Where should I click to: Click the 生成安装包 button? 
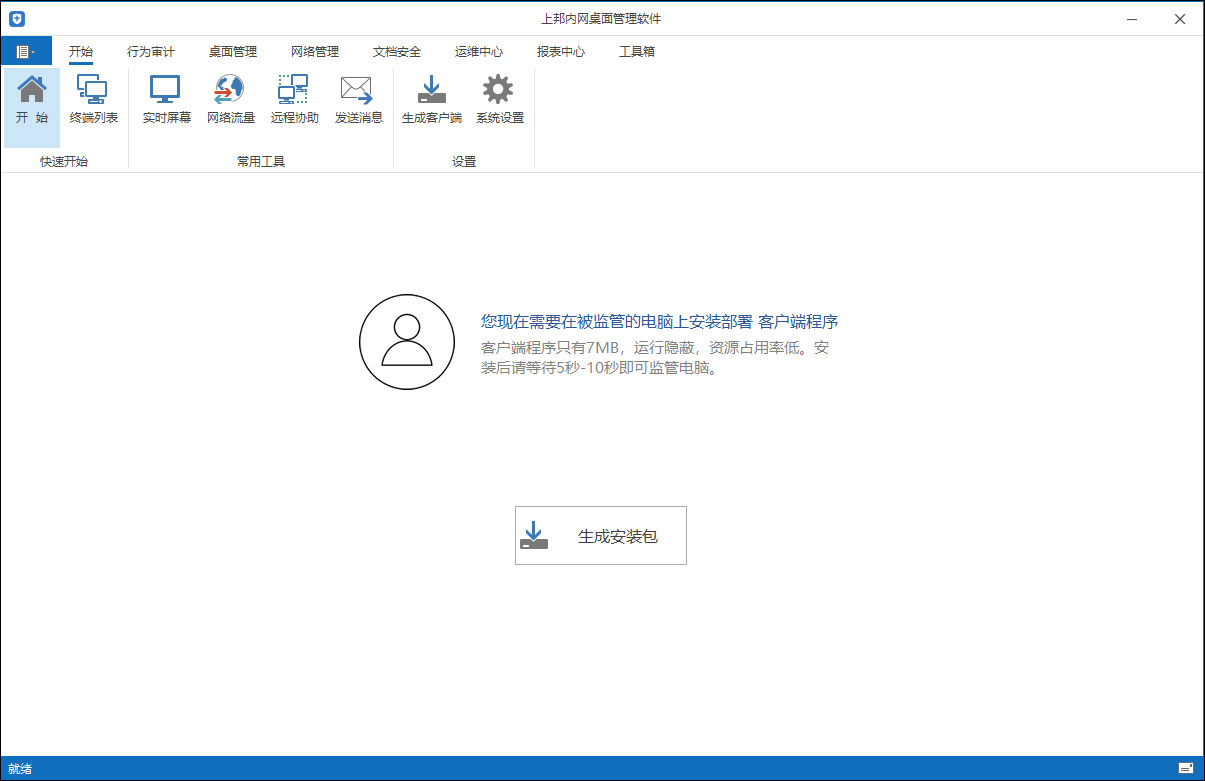(601, 535)
